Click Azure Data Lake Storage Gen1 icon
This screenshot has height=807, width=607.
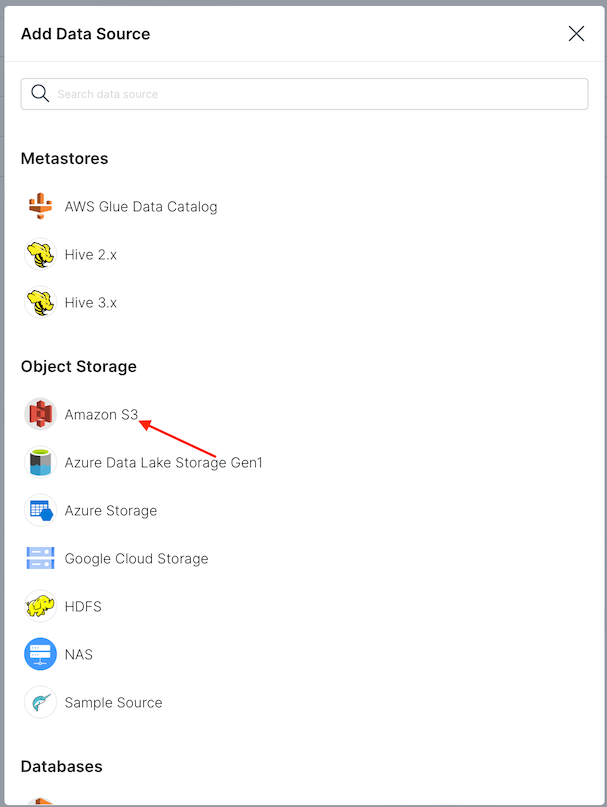click(40, 463)
